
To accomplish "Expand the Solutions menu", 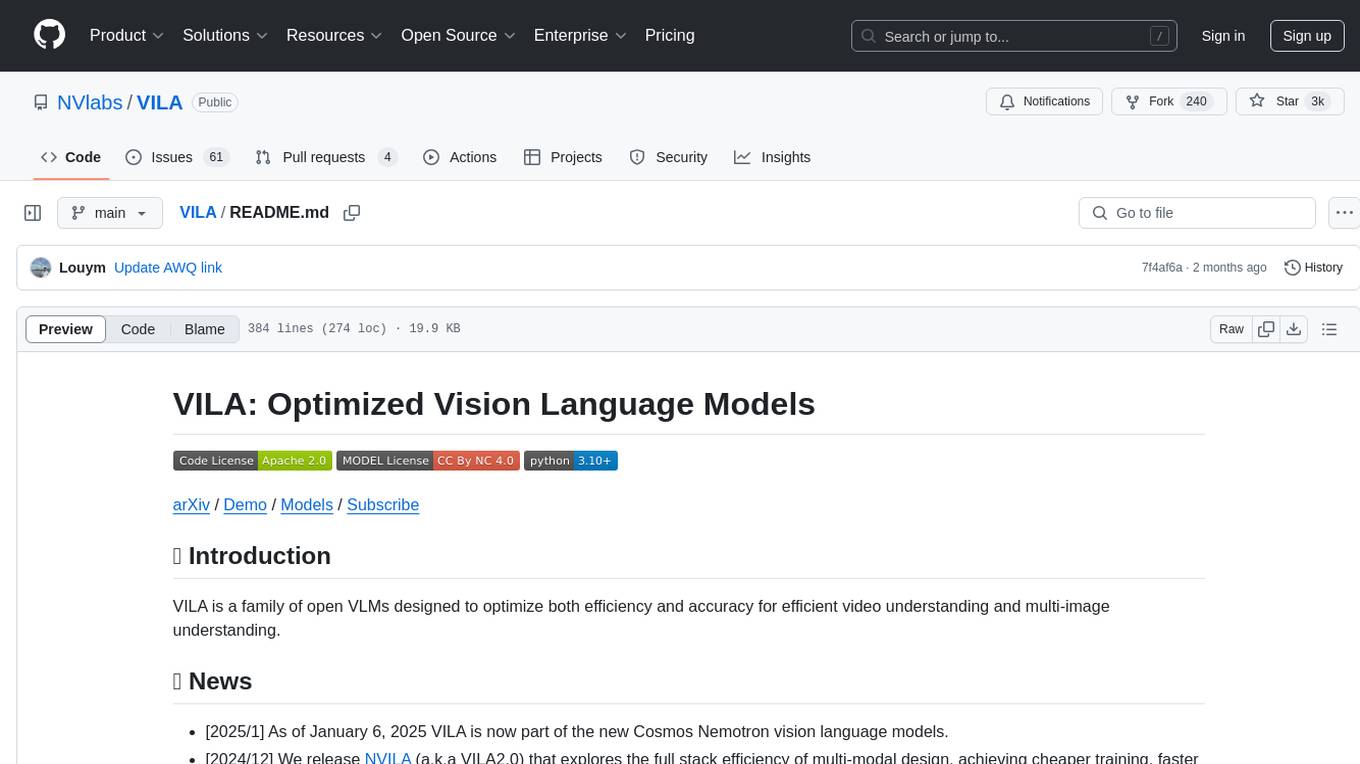I will tap(225, 35).
